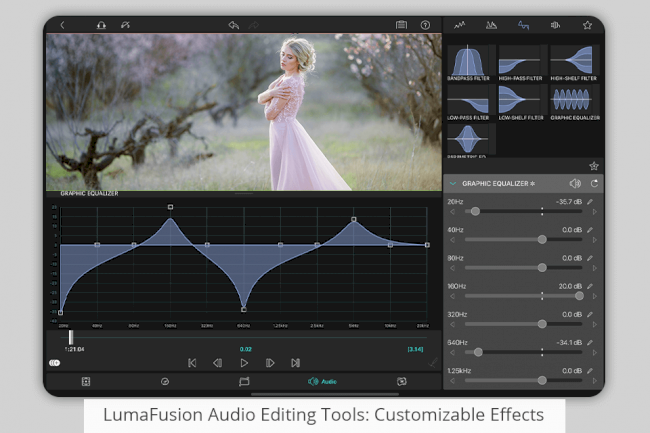Edit the 640Hz value with pencil icon
The height and width of the screenshot is (433, 650).
pyautogui.click(x=590, y=343)
